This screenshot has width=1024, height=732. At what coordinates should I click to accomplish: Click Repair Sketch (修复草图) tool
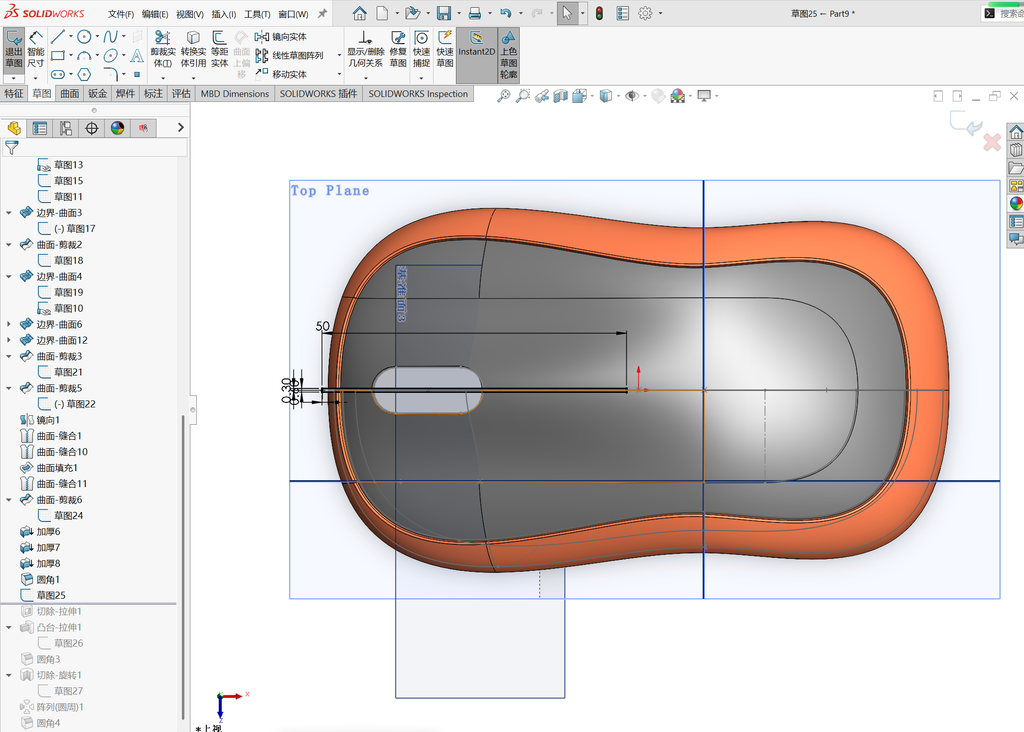click(x=398, y=50)
